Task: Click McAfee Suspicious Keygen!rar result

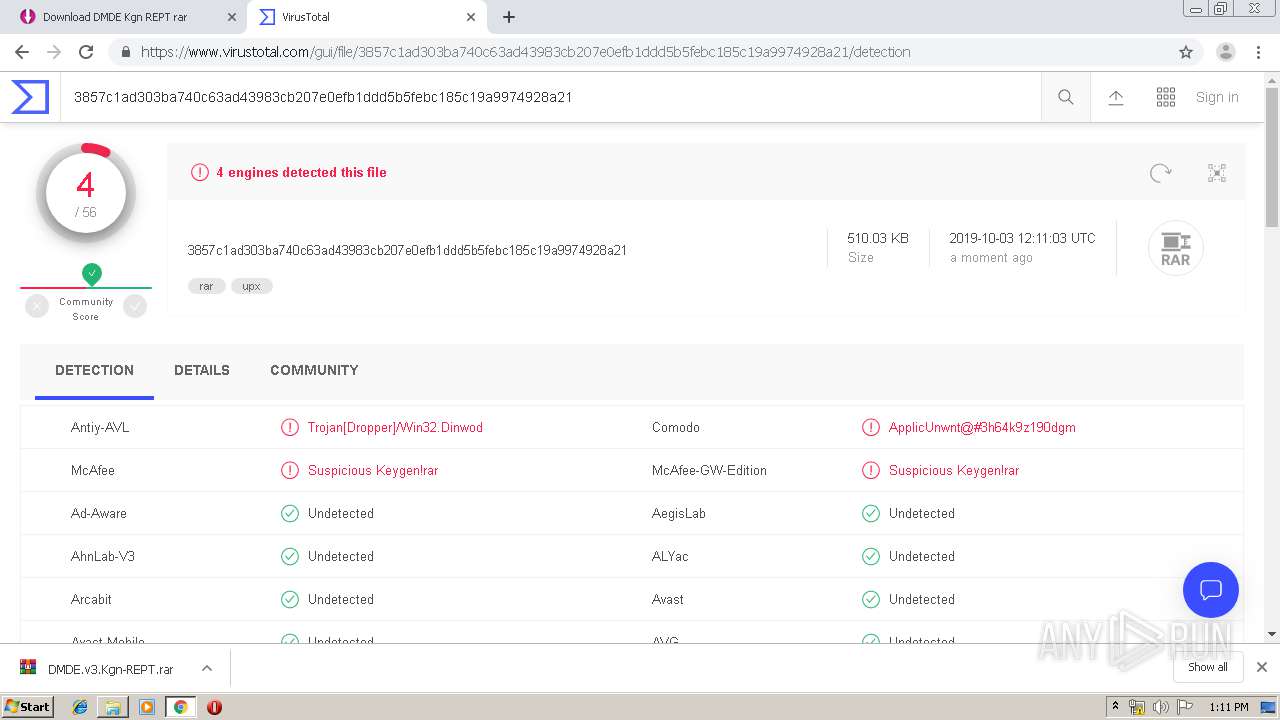Action: pos(373,470)
